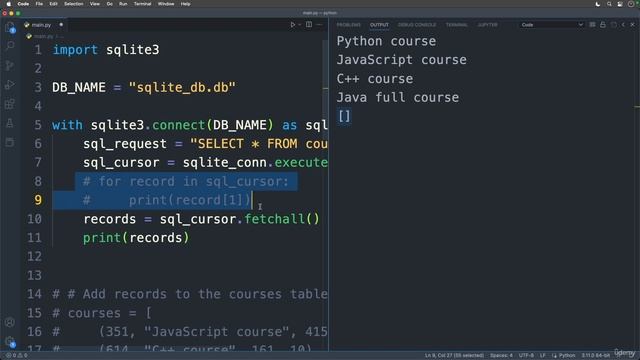The image size is (640, 360).
Task: Click '# for record in sql_cursor:' comment
Action: click(186, 181)
